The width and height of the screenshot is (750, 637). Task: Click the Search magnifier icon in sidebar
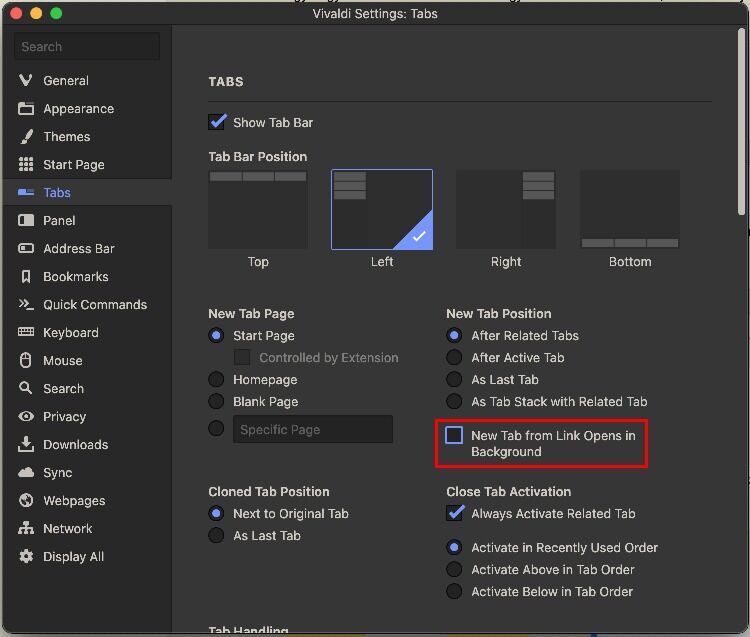[25, 388]
